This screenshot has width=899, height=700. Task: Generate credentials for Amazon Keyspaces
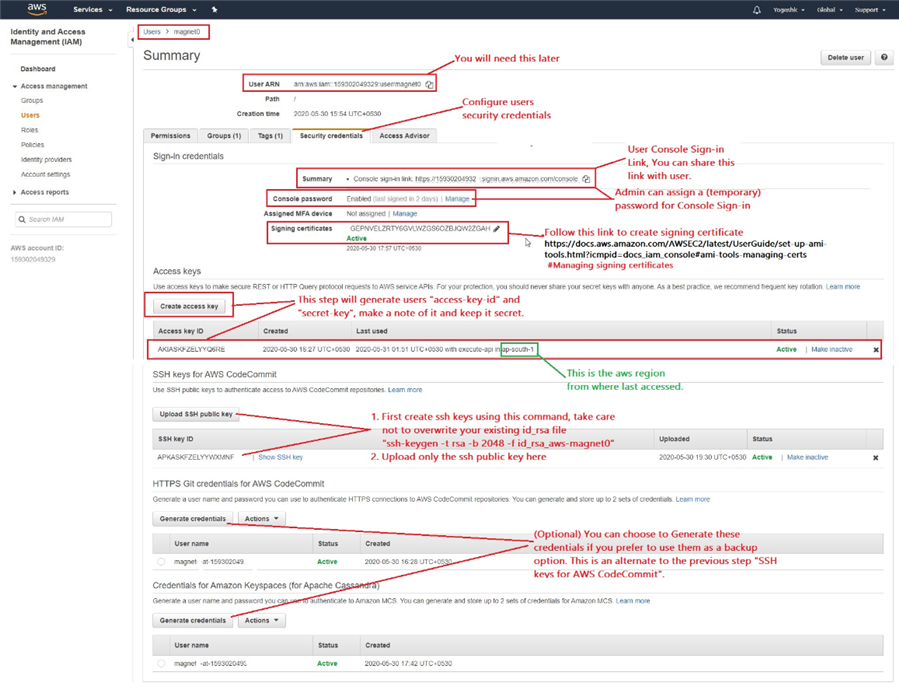click(193, 620)
